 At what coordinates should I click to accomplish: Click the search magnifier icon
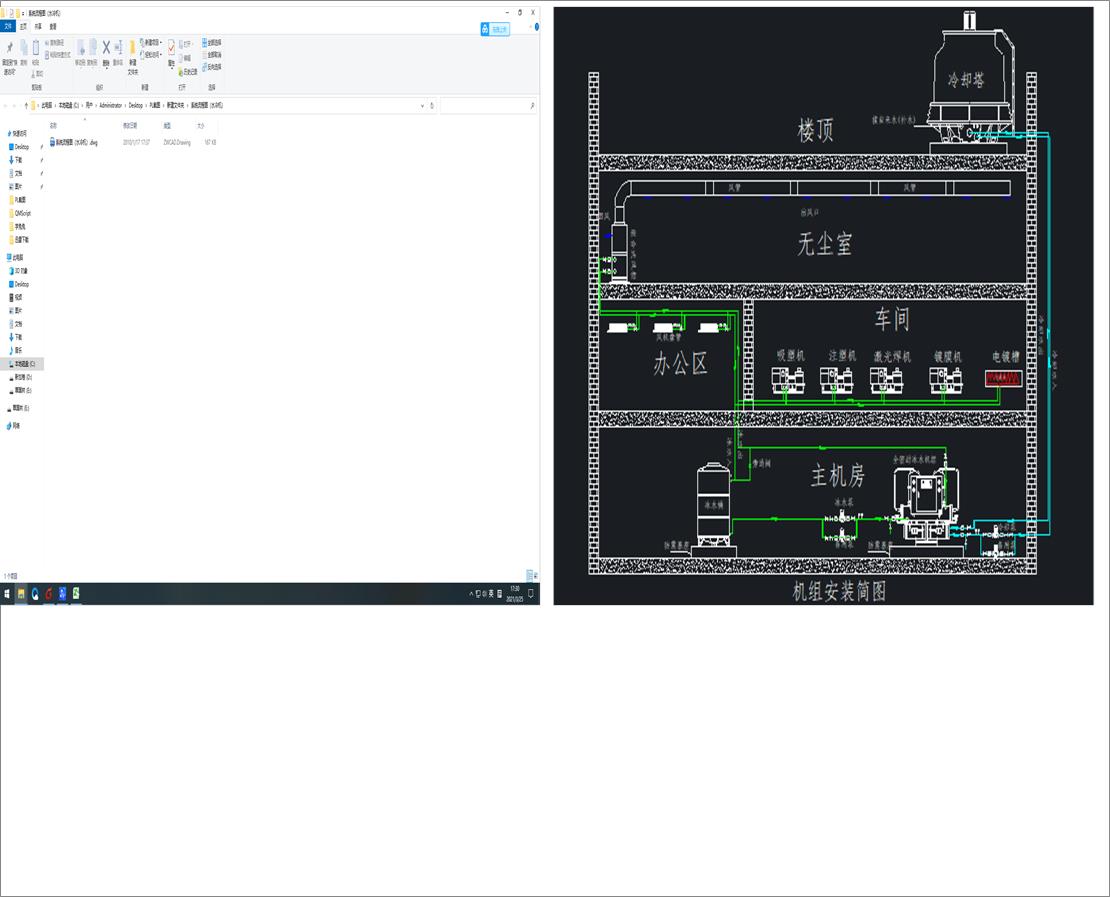coord(532,105)
